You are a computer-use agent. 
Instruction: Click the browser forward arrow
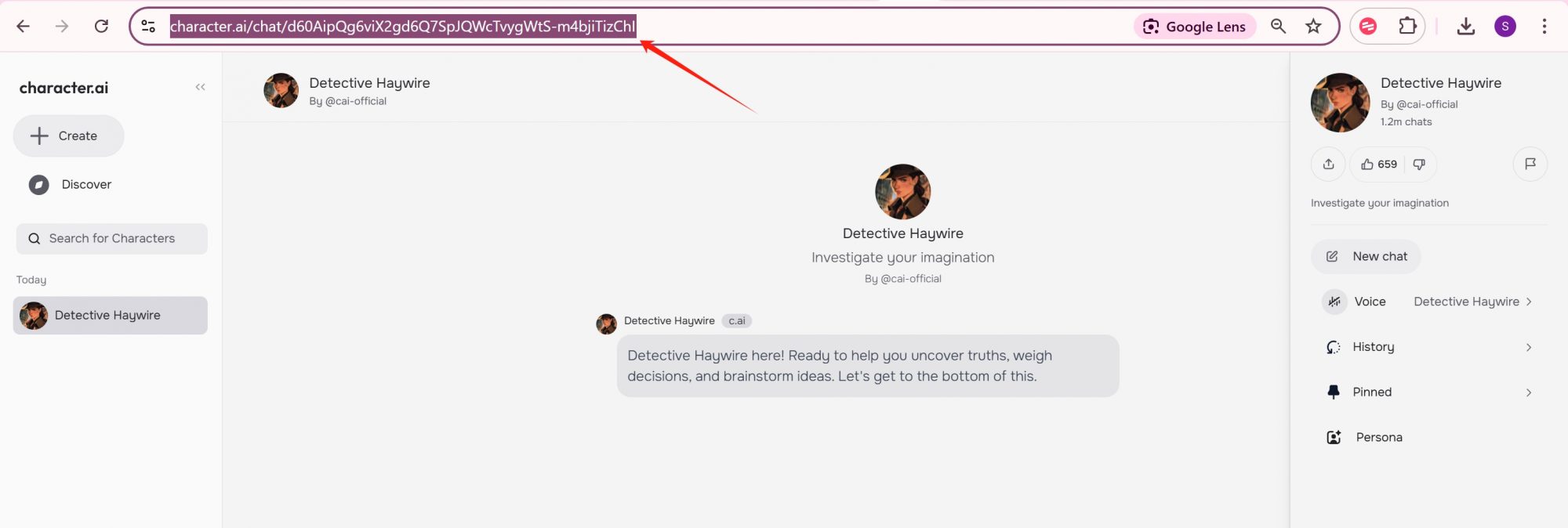[62, 27]
